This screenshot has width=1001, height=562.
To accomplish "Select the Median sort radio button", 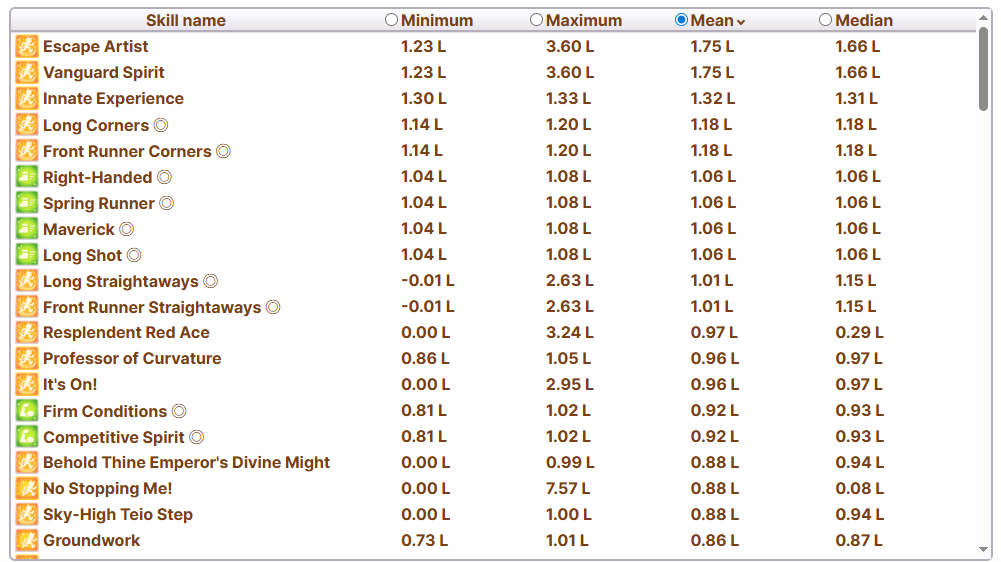I will pos(825,20).
